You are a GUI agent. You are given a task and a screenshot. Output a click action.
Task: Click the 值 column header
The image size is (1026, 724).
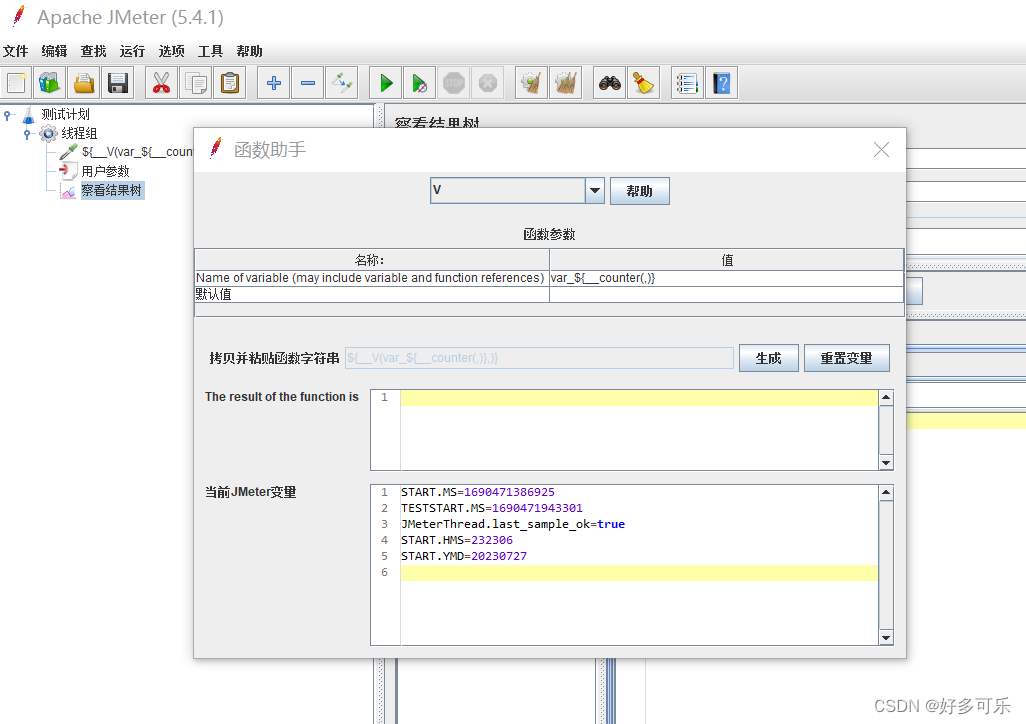[x=726, y=260]
